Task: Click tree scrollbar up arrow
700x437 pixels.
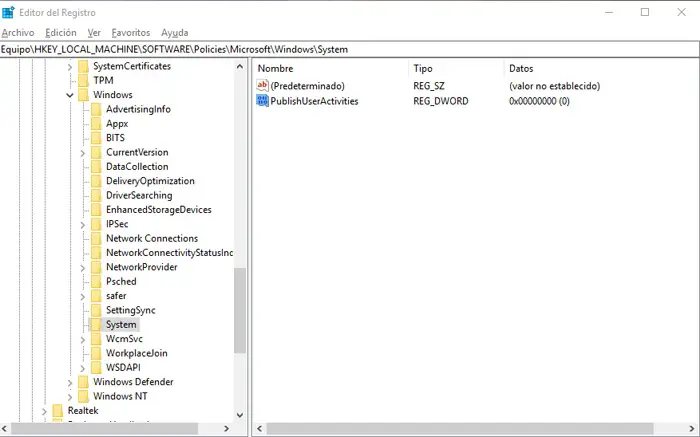Action: point(240,67)
